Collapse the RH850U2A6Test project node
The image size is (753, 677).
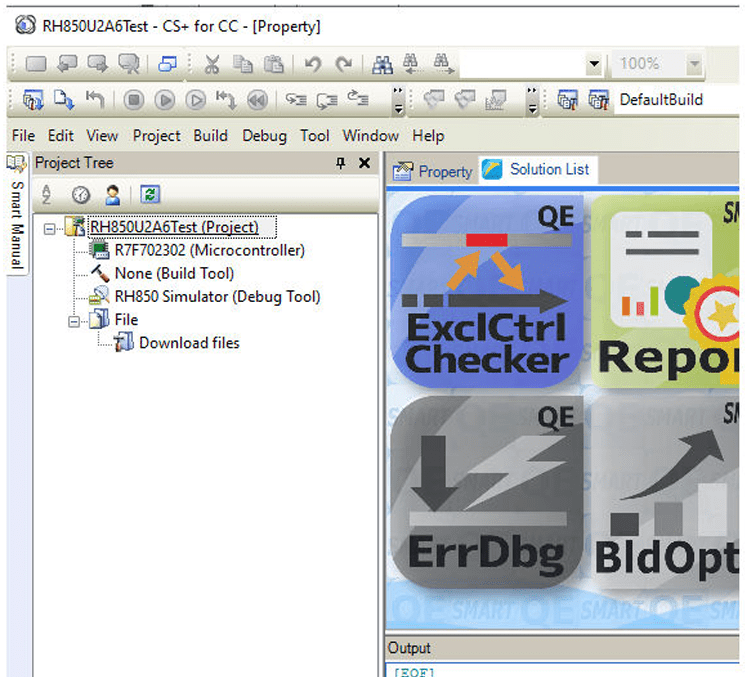click(49, 228)
